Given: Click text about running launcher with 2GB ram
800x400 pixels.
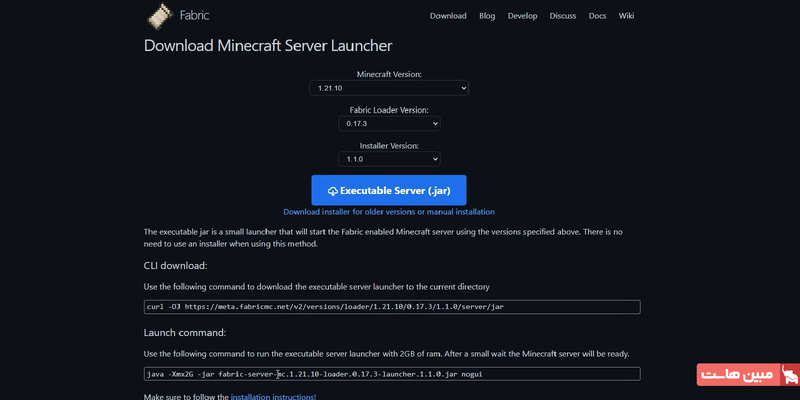Looking at the screenshot, I should click(x=387, y=354).
